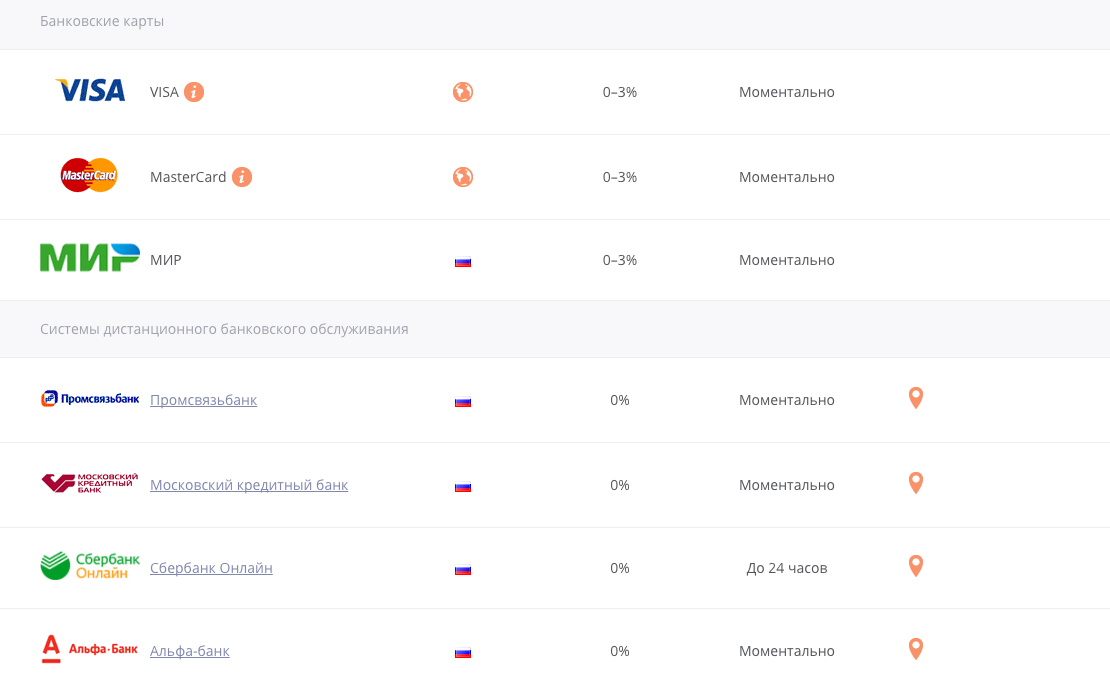
Task: Click the Russian flag in Промсвязьбанк row
Action: coord(463,401)
